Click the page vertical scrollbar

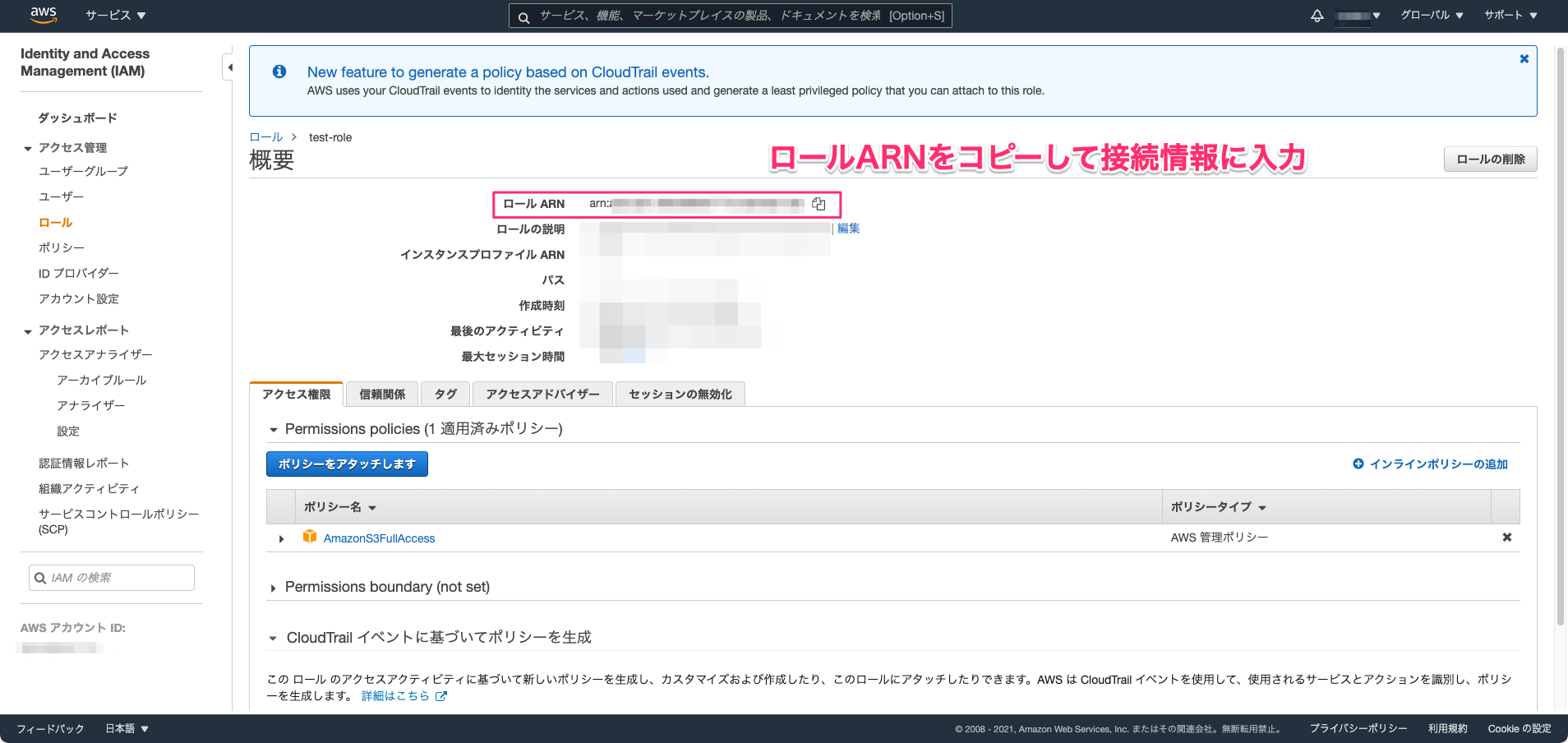pyautogui.click(x=1560, y=337)
